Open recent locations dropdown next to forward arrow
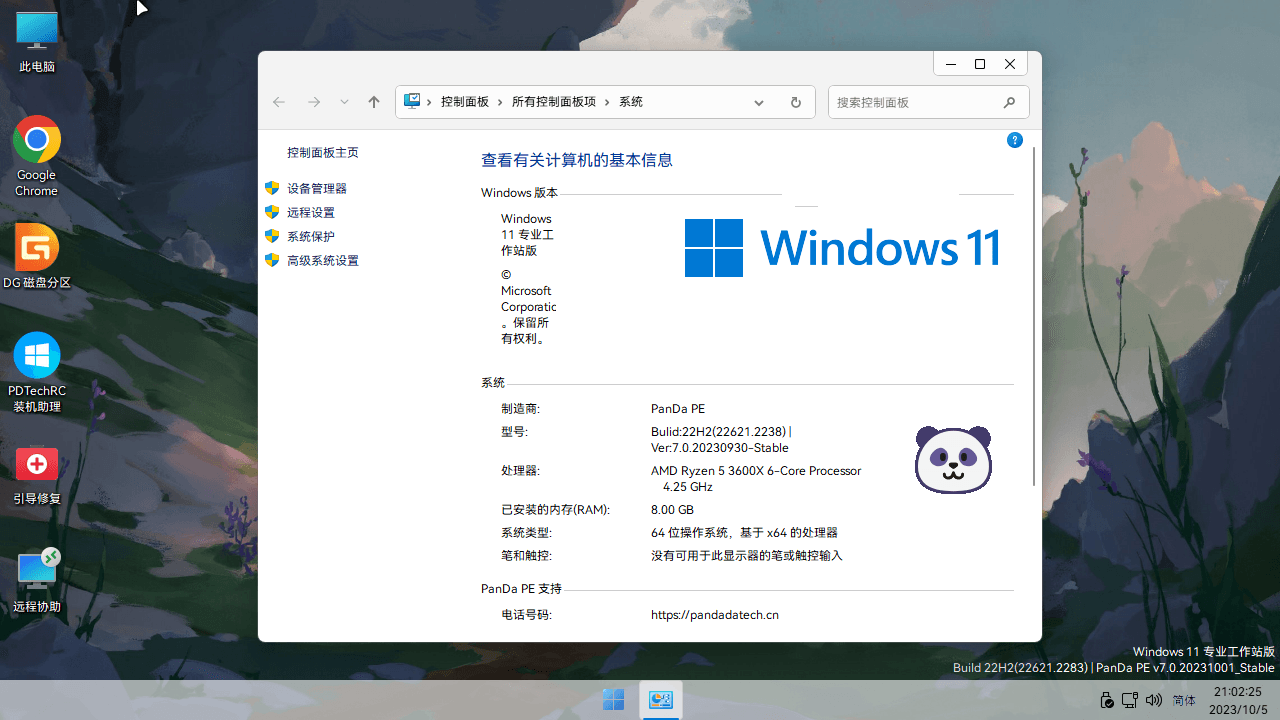The image size is (1280, 720). pyautogui.click(x=344, y=102)
